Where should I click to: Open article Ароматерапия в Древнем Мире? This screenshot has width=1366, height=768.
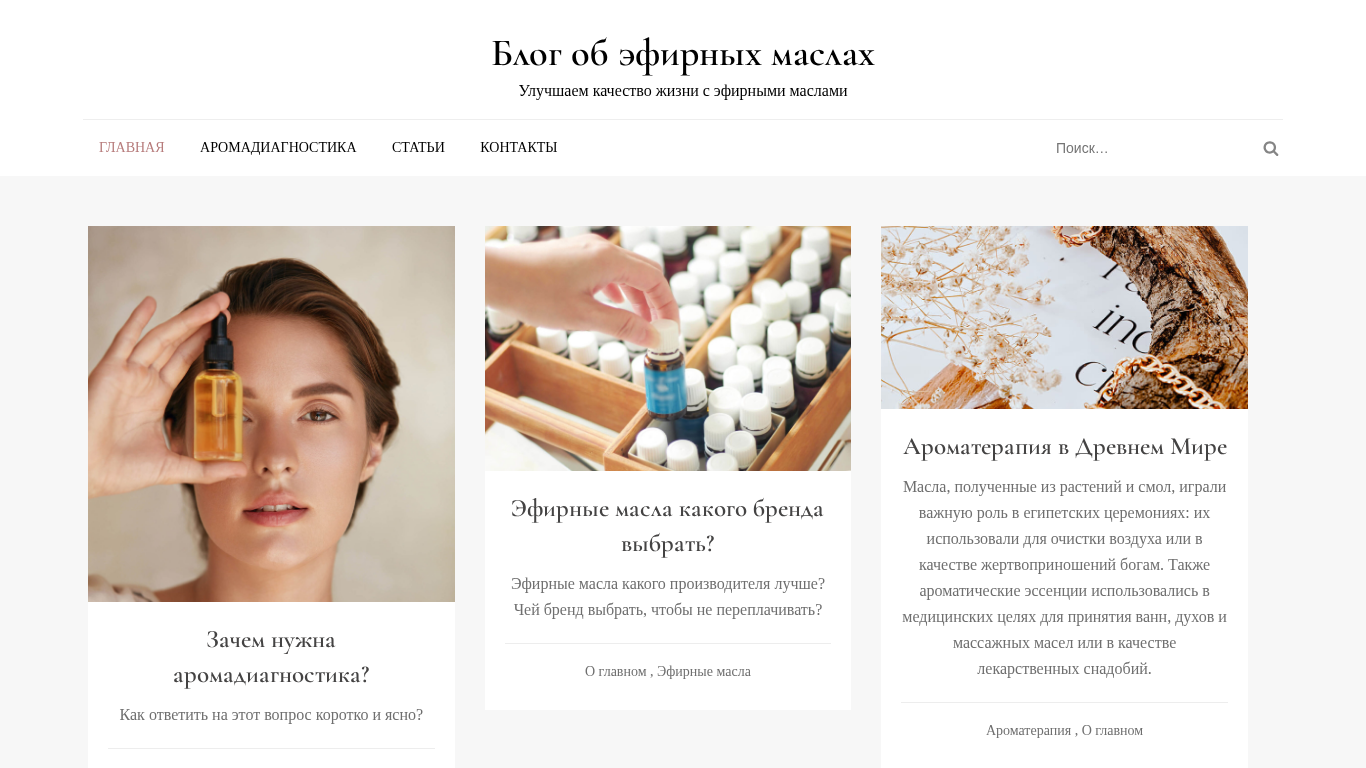point(1064,447)
